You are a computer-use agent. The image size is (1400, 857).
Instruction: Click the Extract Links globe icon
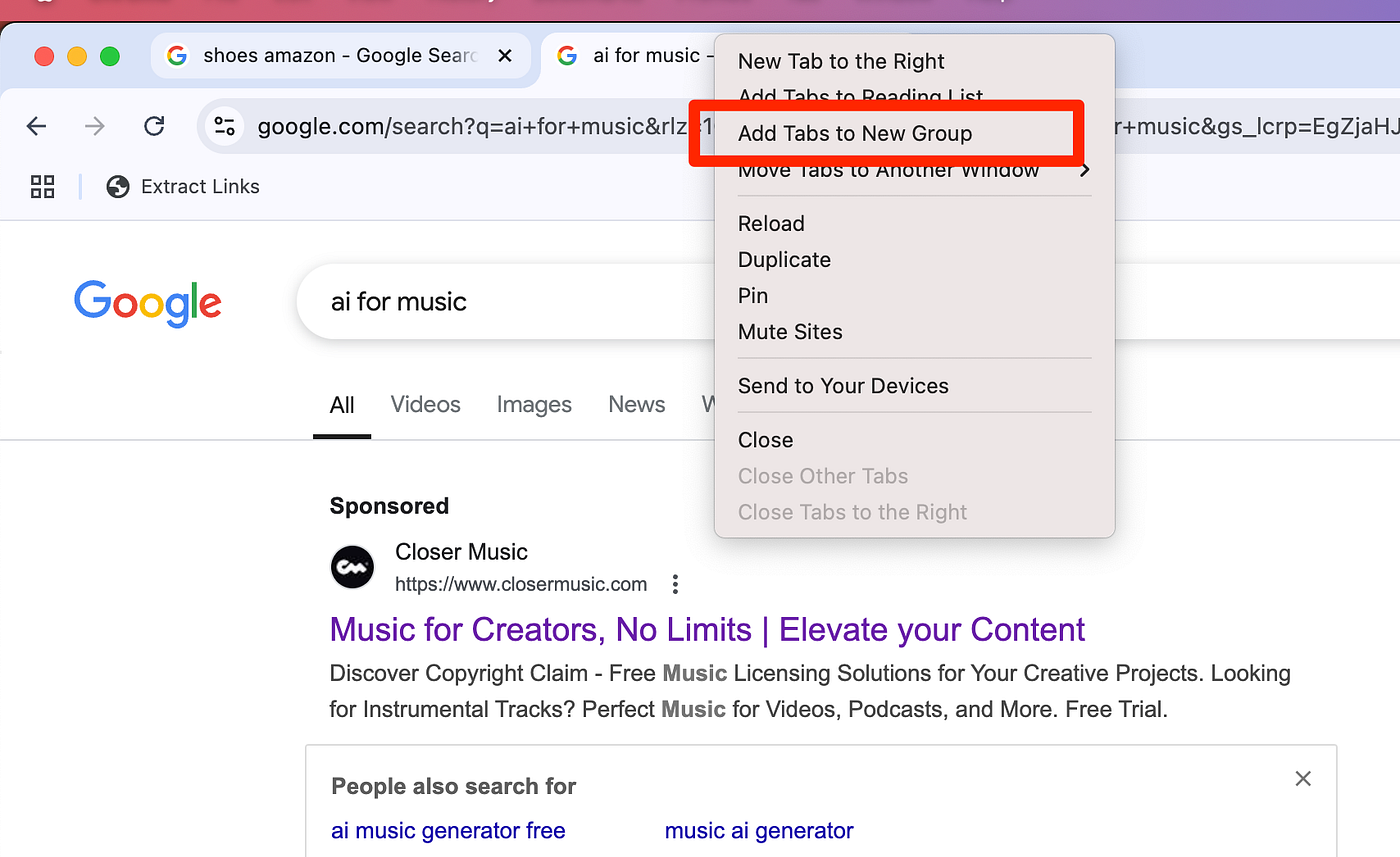118,186
